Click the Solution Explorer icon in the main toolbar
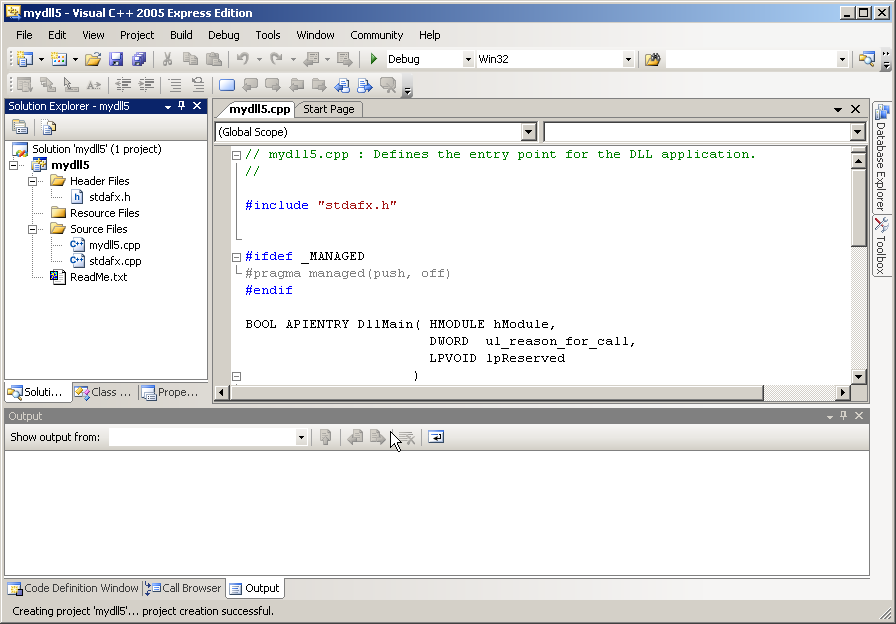The width and height of the screenshot is (896, 624). 866,59
